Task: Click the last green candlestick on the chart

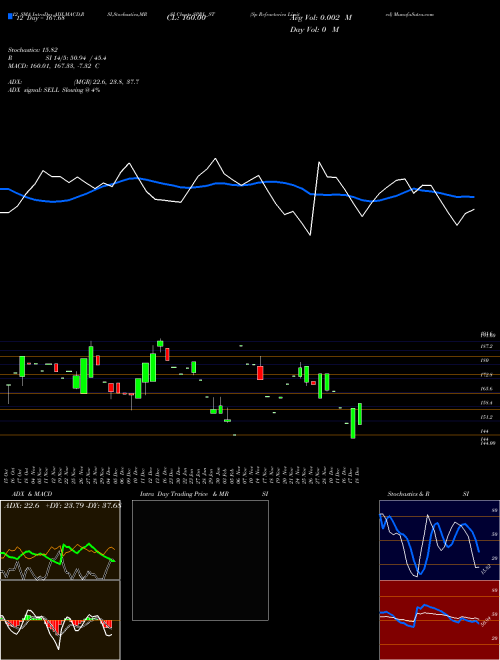Action: (360, 414)
